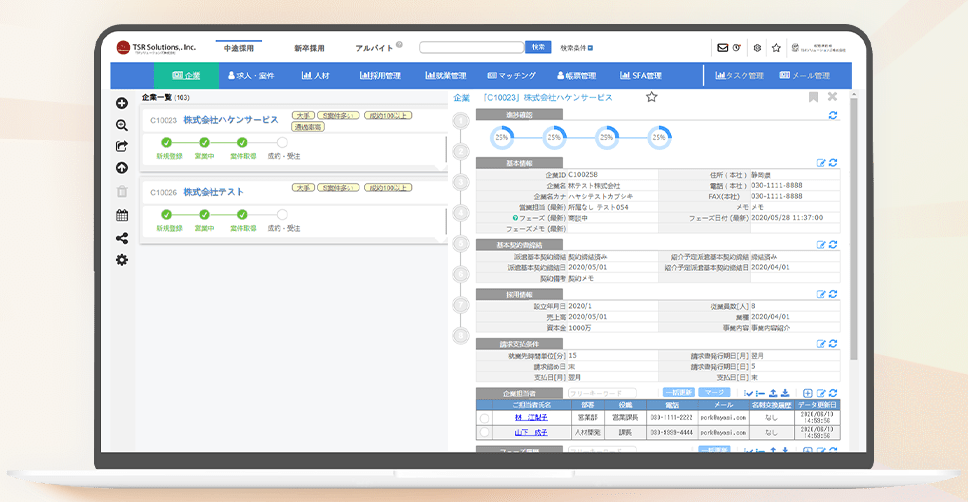Screen dimensions: 968x502
Task: Click the share icon in the left sidebar
Action: 122,238
